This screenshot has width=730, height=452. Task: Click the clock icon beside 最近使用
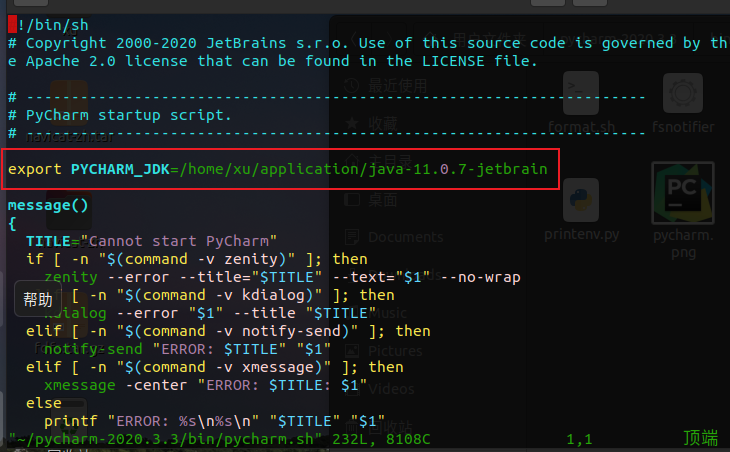pos(352,86)
